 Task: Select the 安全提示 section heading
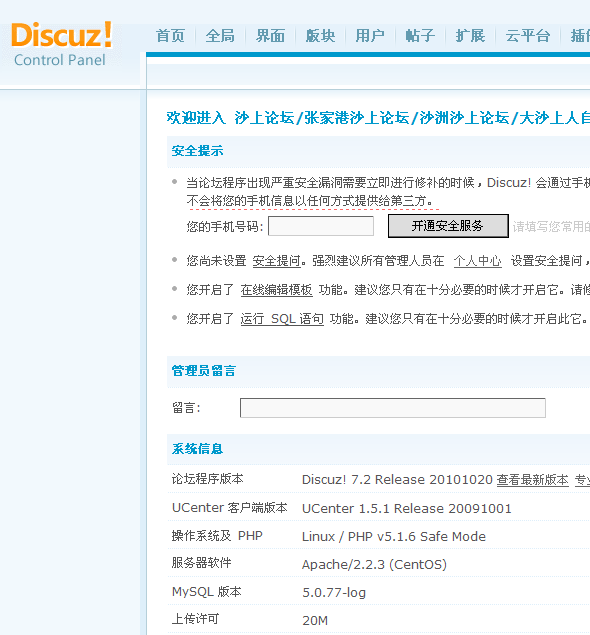click(x=197, y=151)
